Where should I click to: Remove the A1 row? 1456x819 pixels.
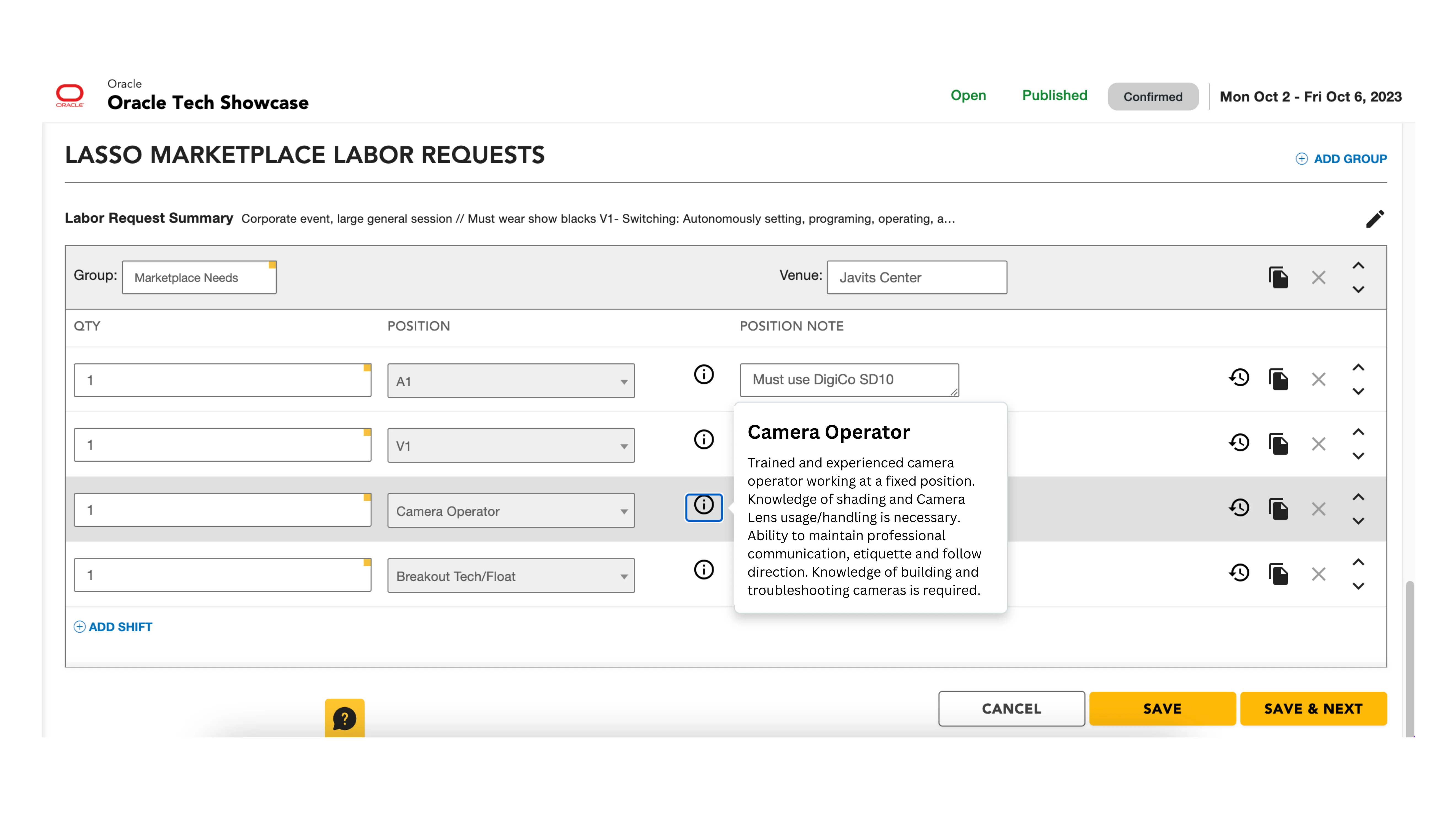pos(1318,379)
